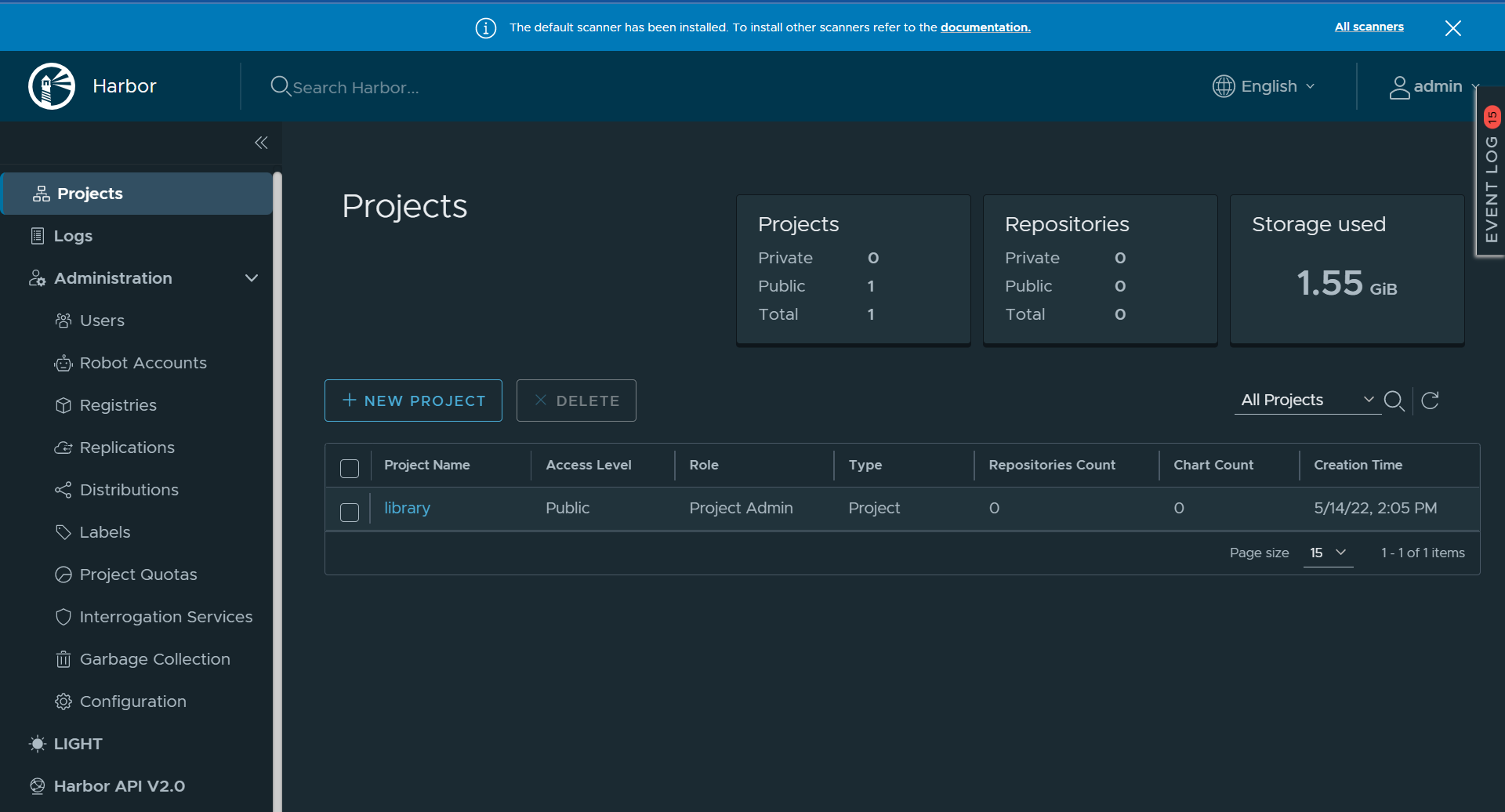Open the Page size 15 dropdown

(1328, 553)
